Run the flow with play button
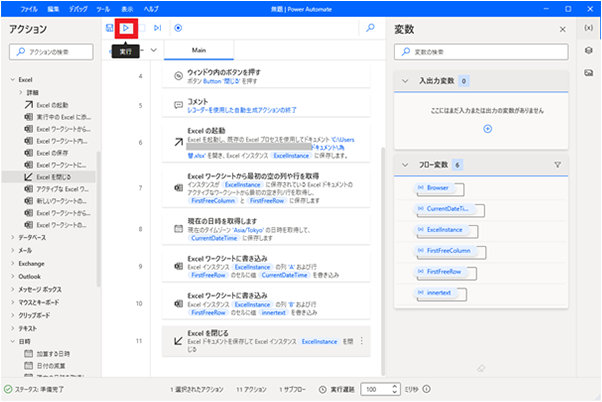 click(126, 28)
